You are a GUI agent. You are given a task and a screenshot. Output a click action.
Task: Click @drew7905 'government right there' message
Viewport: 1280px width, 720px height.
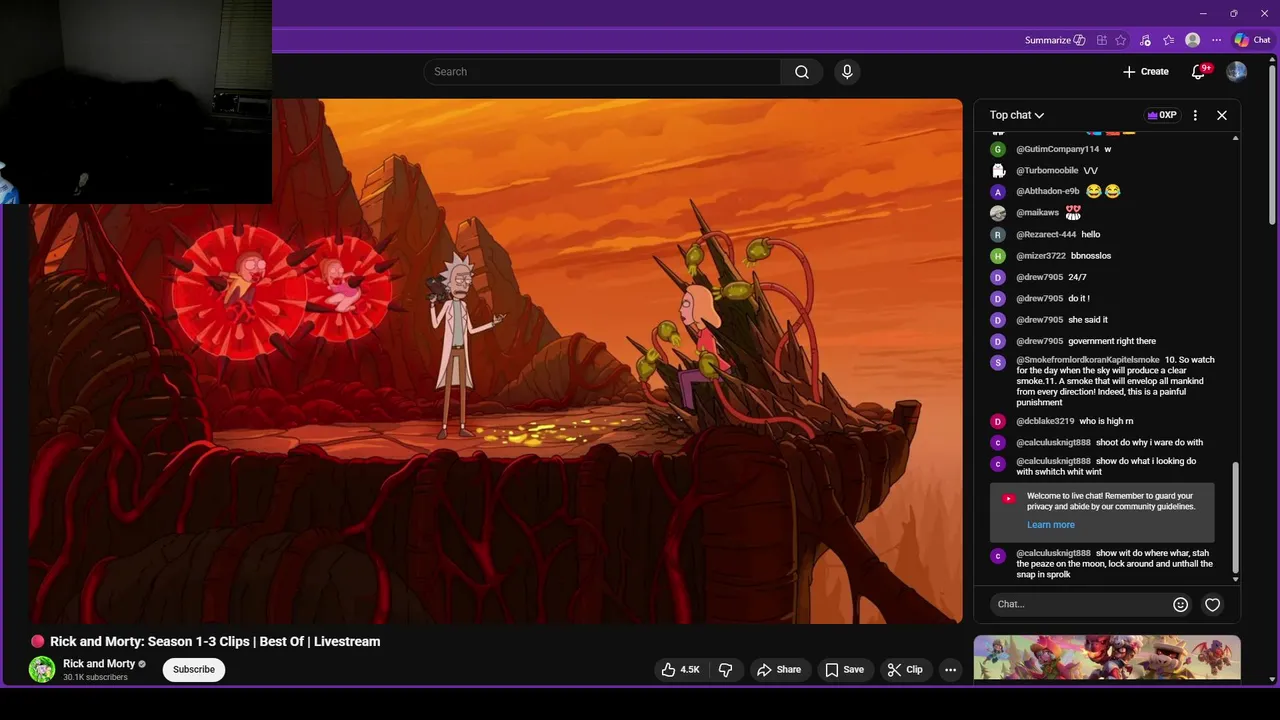point(1105,341)
